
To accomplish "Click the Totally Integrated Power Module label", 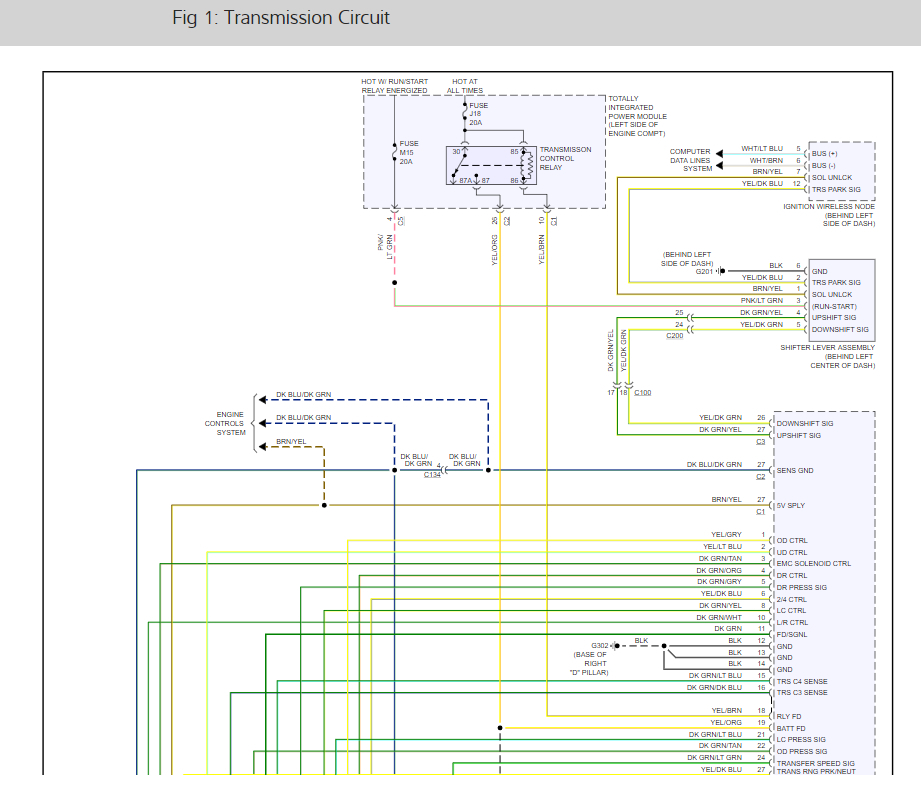I will [637, 116].
